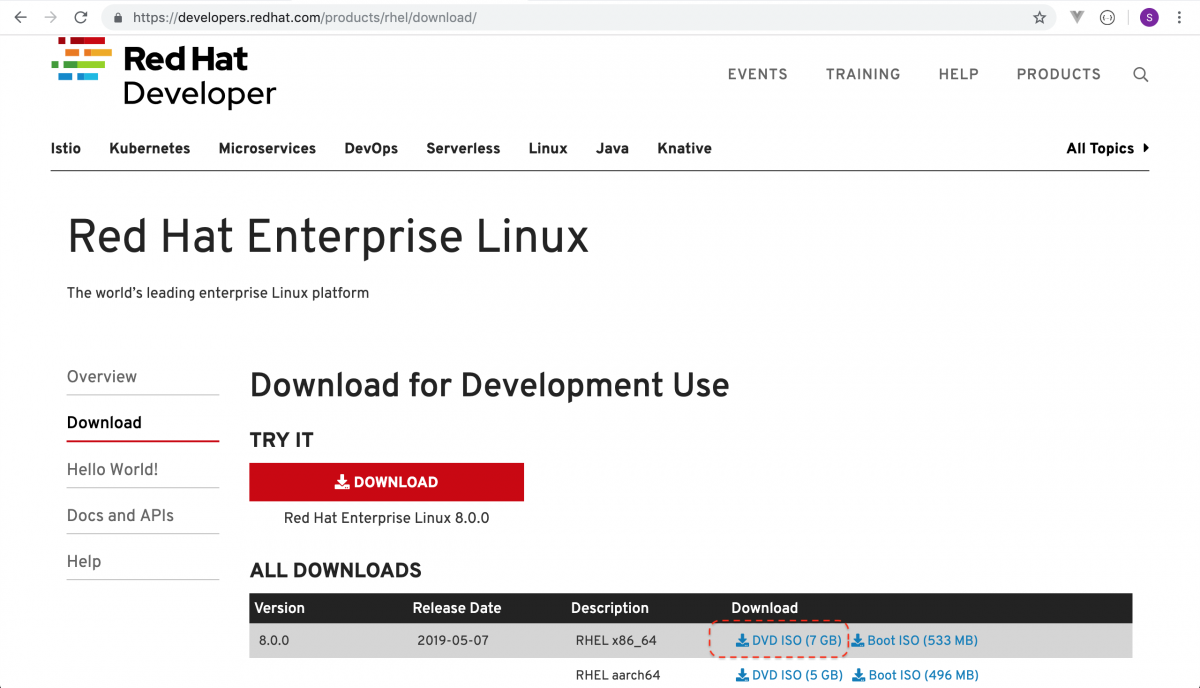1200x688 pixels.
Task: Click inside the browser address bar
Action: coord(400,17)
